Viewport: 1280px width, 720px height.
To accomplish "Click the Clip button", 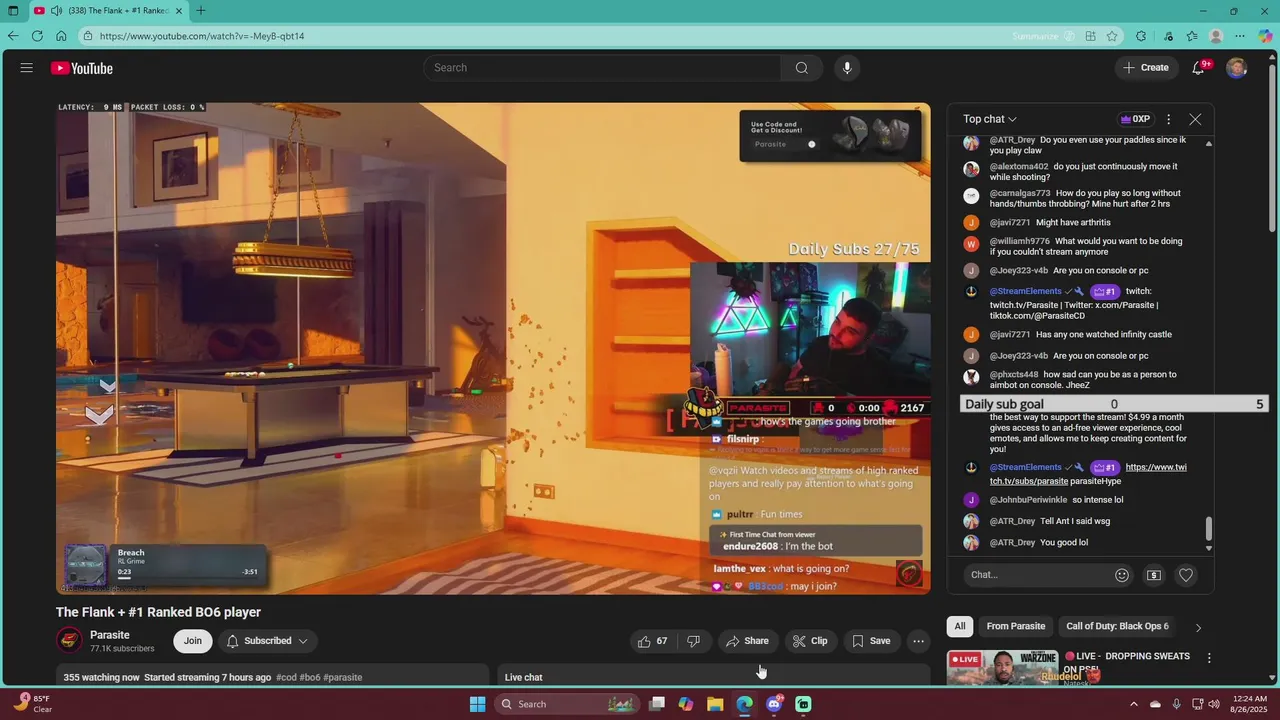I will point(810,641).
